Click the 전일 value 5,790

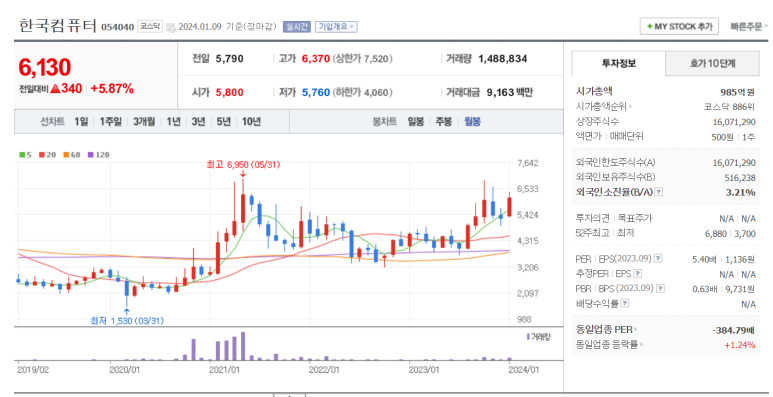pos(230,59)
